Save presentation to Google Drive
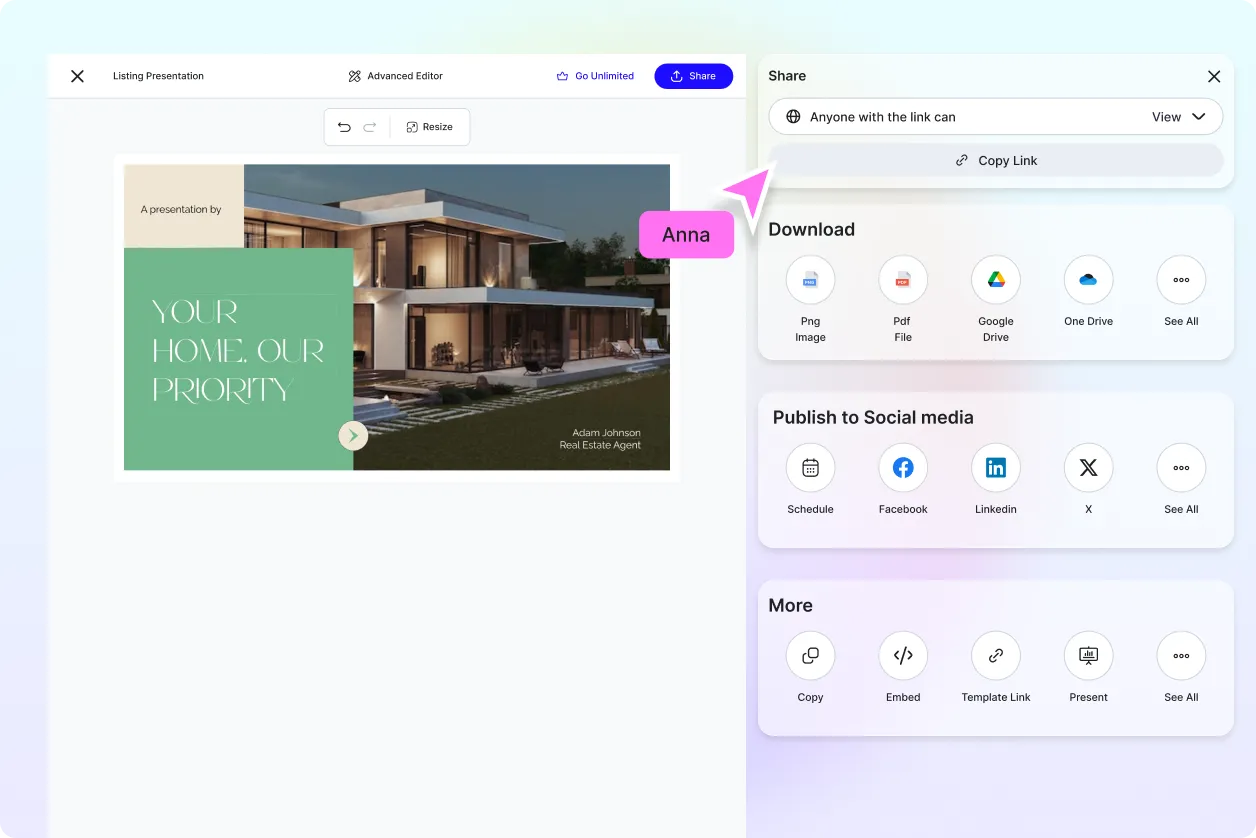The width and height of the screenshot is (1256, 838). point(995,280)
